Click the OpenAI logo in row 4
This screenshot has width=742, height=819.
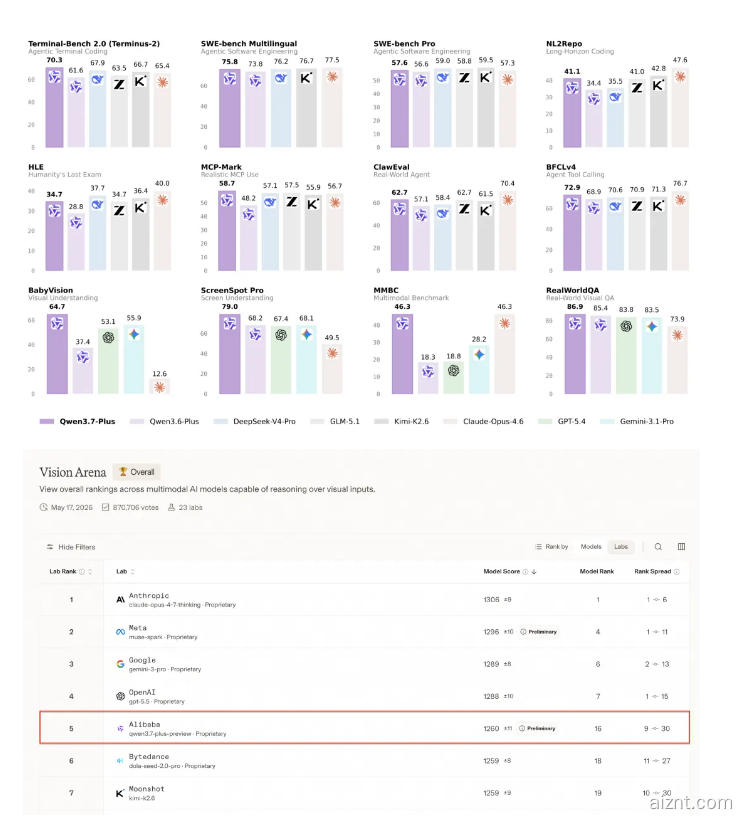(x=120, y=696)
